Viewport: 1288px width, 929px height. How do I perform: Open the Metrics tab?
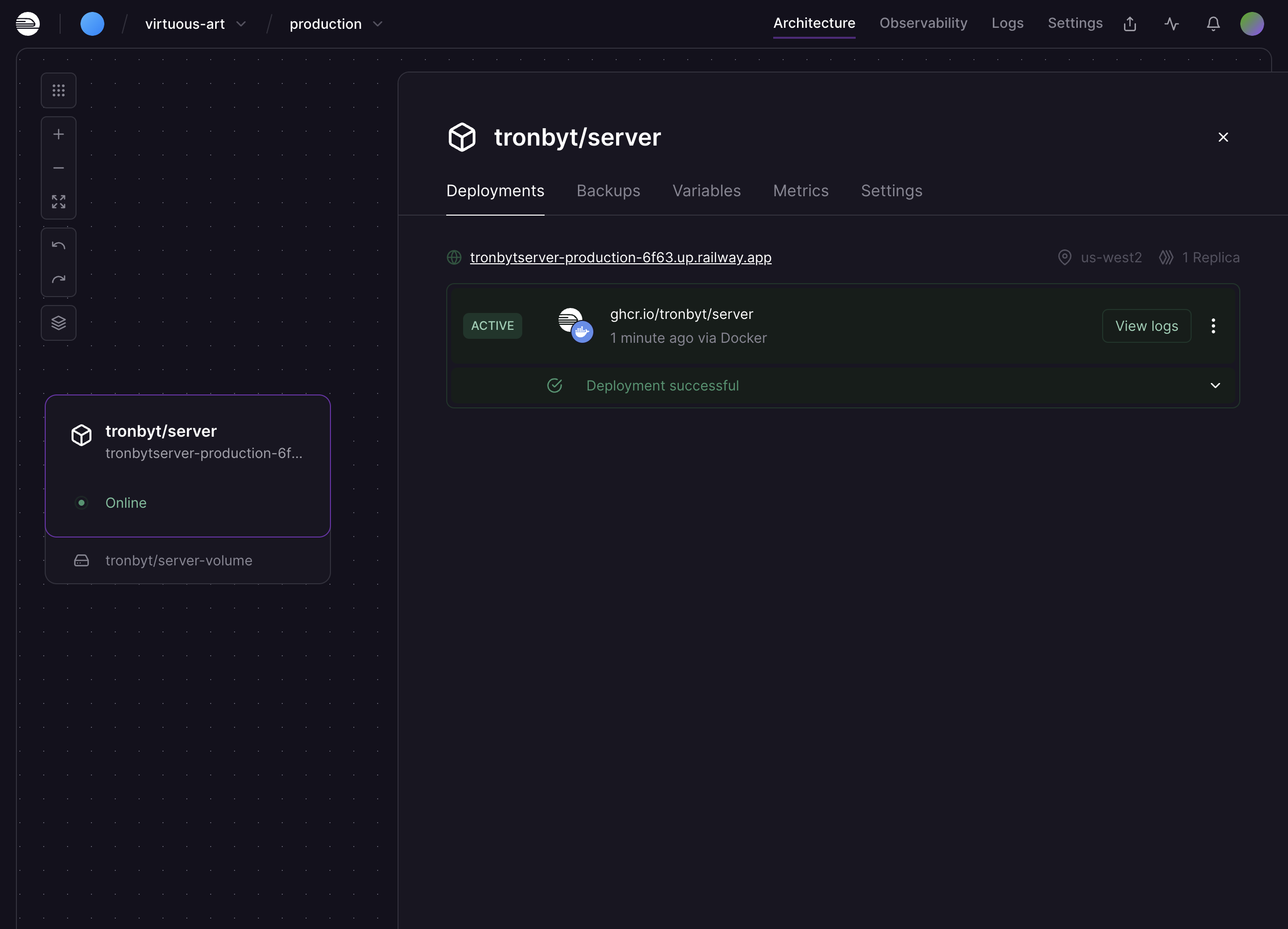click(801, 191)
